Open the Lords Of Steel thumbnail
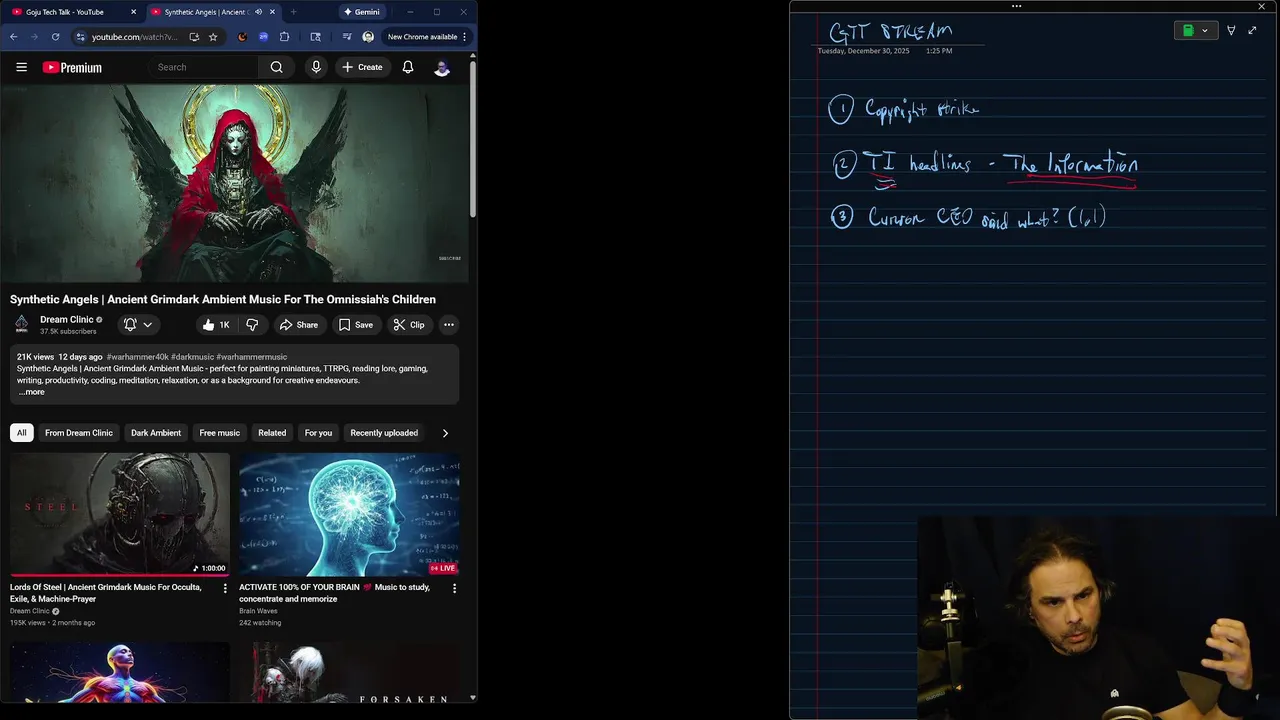Viewport: 1280px width, 720px height. coord(120,515)
